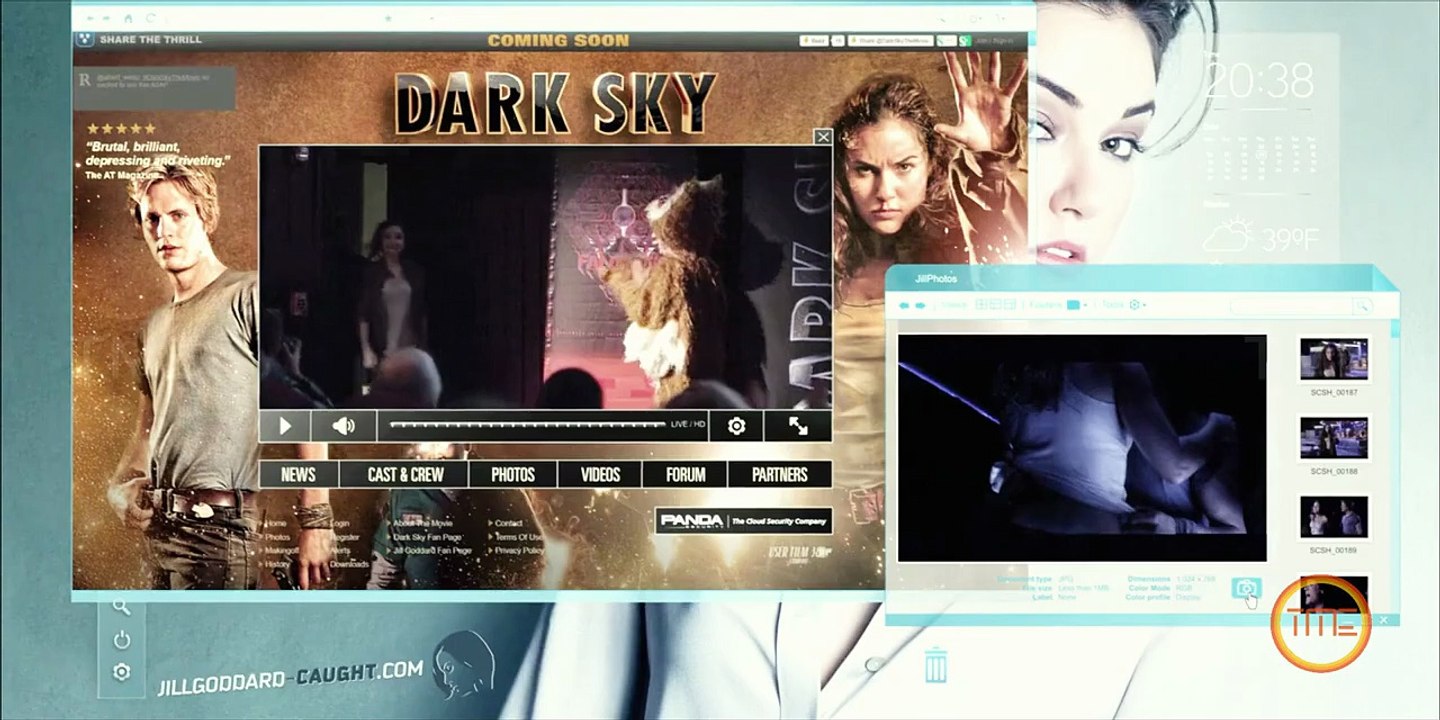Select the leftmost view layout icon in JillPhotos

981,304
